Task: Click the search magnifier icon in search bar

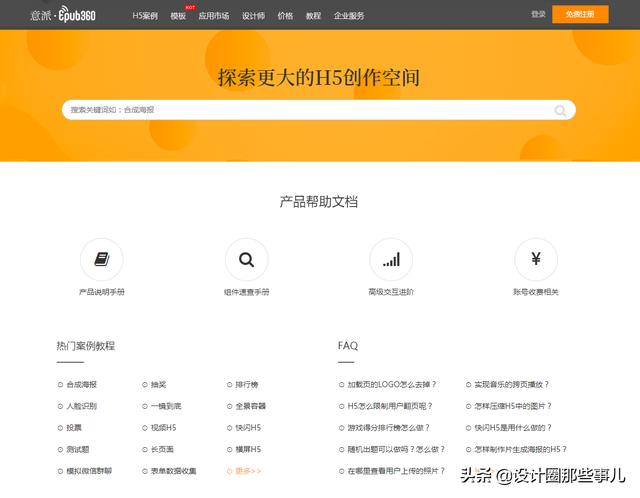Action: pos(561,110)
